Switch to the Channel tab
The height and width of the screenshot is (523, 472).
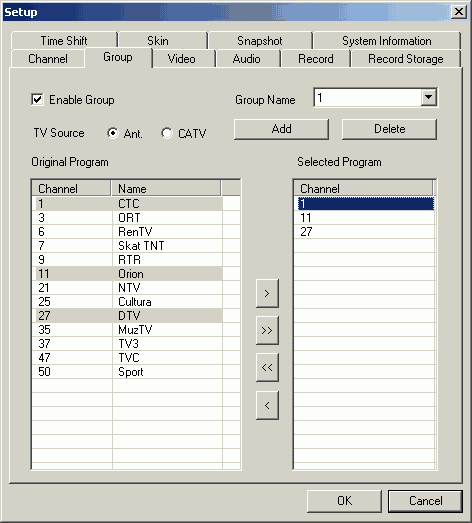coord(48,59)
